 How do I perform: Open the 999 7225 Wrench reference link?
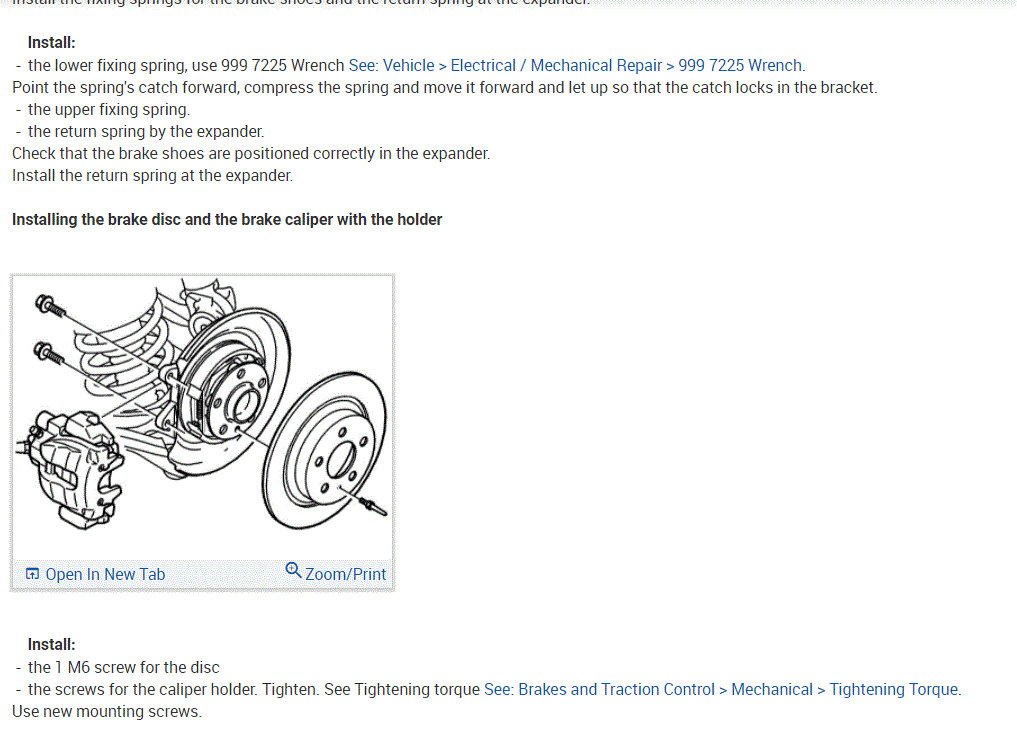pyautogui.click(x=577, y=65)
